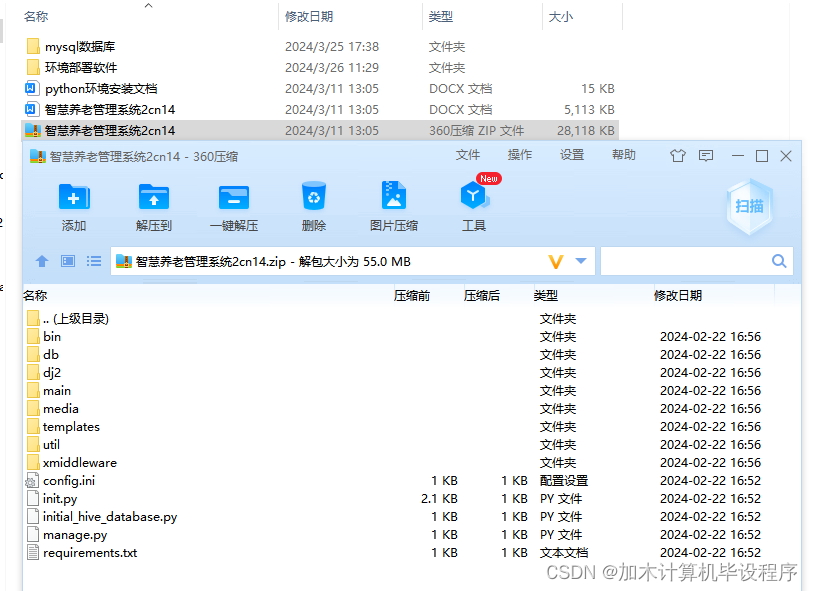Click the crown membership icon near window controls
Viewport: 813px width, 591px height.
[x=678, y=156]
